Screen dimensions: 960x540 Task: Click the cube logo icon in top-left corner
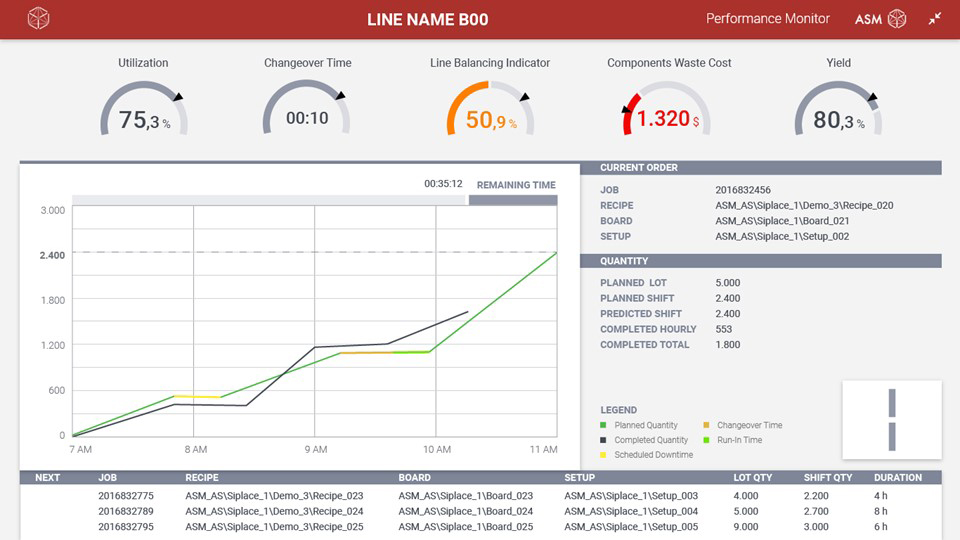[38, 19]
